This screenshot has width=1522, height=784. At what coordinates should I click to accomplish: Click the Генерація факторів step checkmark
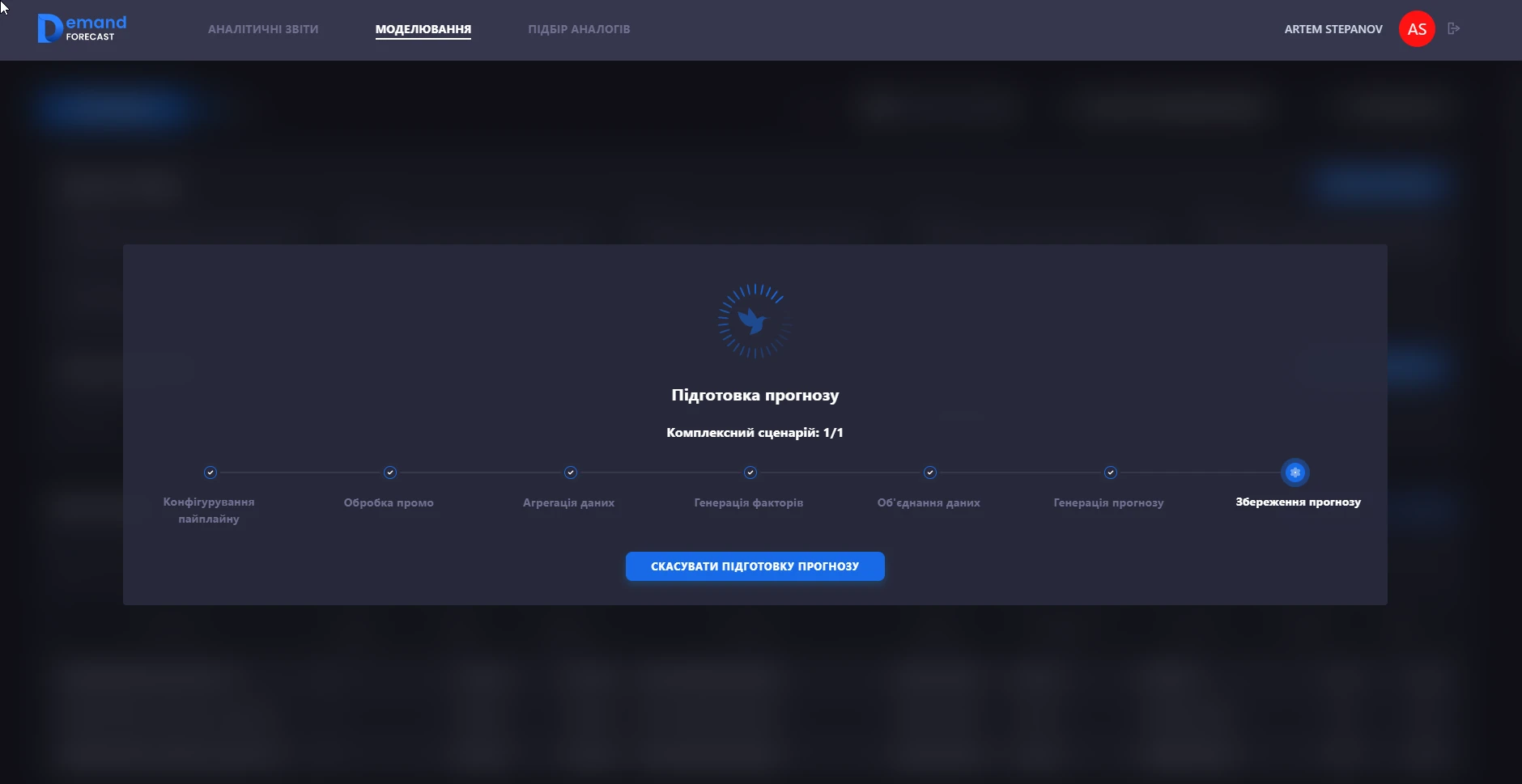(750, 473)
